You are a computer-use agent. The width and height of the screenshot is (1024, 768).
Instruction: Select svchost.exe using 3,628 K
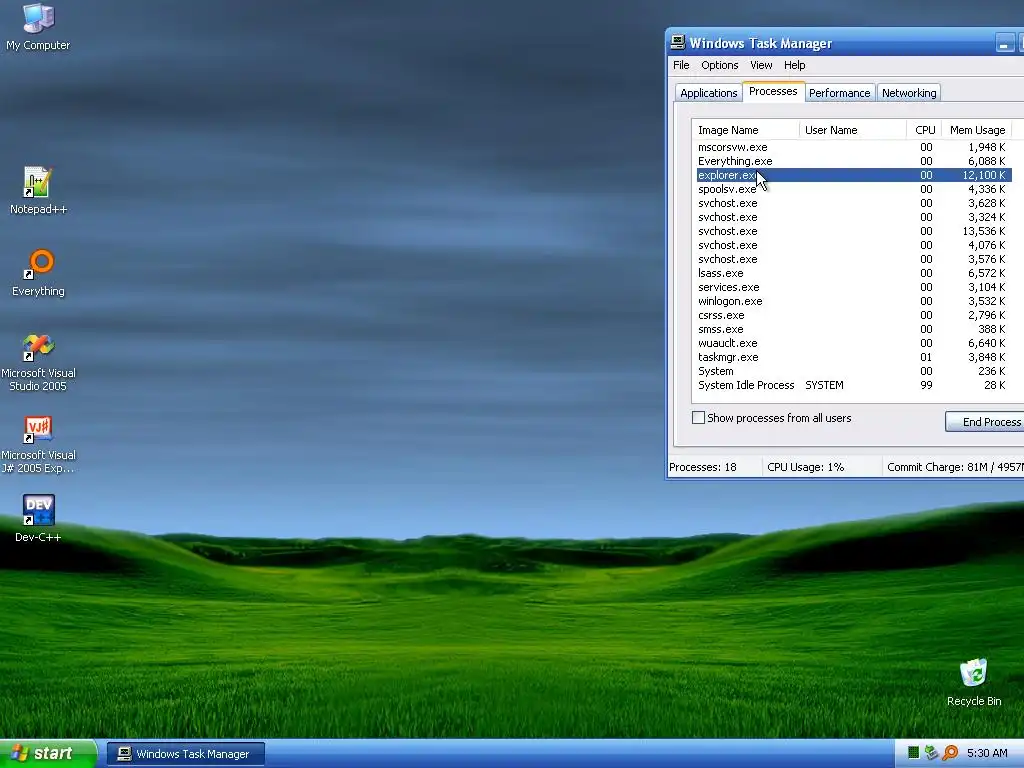[x=852, y=203]
